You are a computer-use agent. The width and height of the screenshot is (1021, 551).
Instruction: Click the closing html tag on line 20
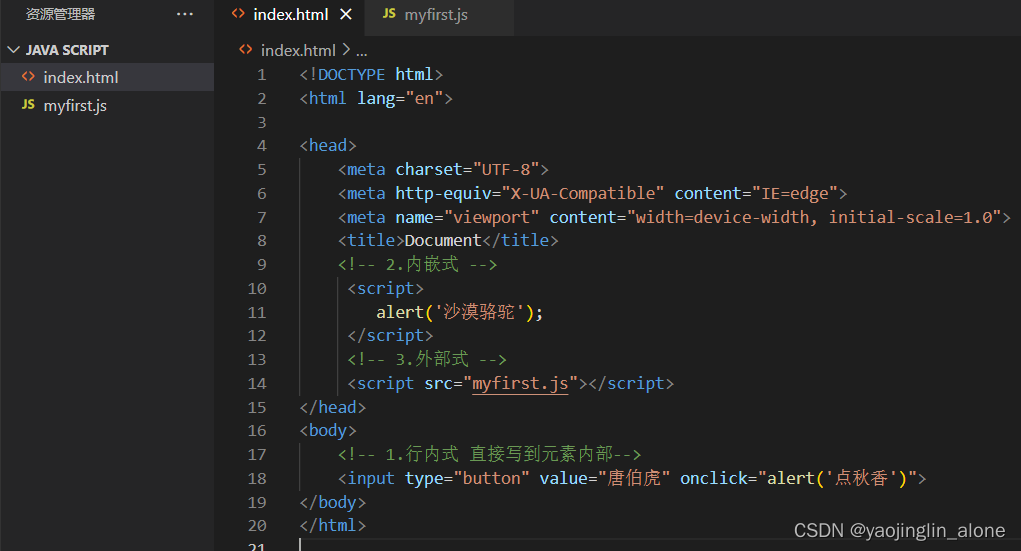coord(333,526)
